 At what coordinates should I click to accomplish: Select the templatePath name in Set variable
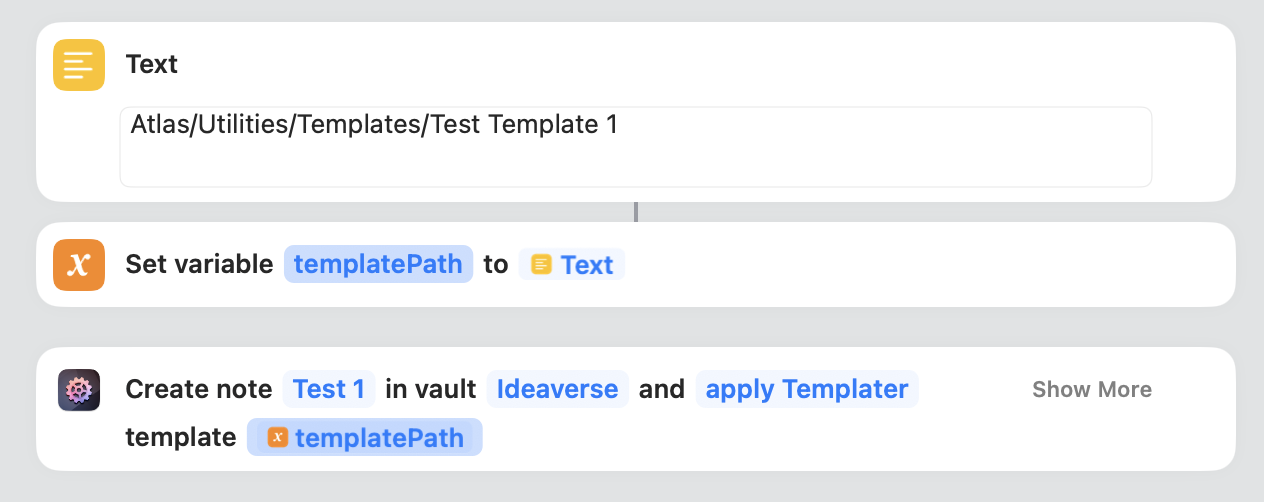click(378, 264)
